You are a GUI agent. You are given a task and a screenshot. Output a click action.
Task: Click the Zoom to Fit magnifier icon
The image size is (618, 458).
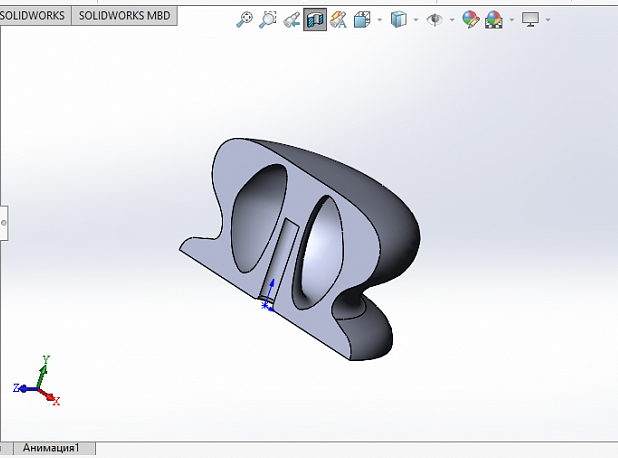(244, 19)
